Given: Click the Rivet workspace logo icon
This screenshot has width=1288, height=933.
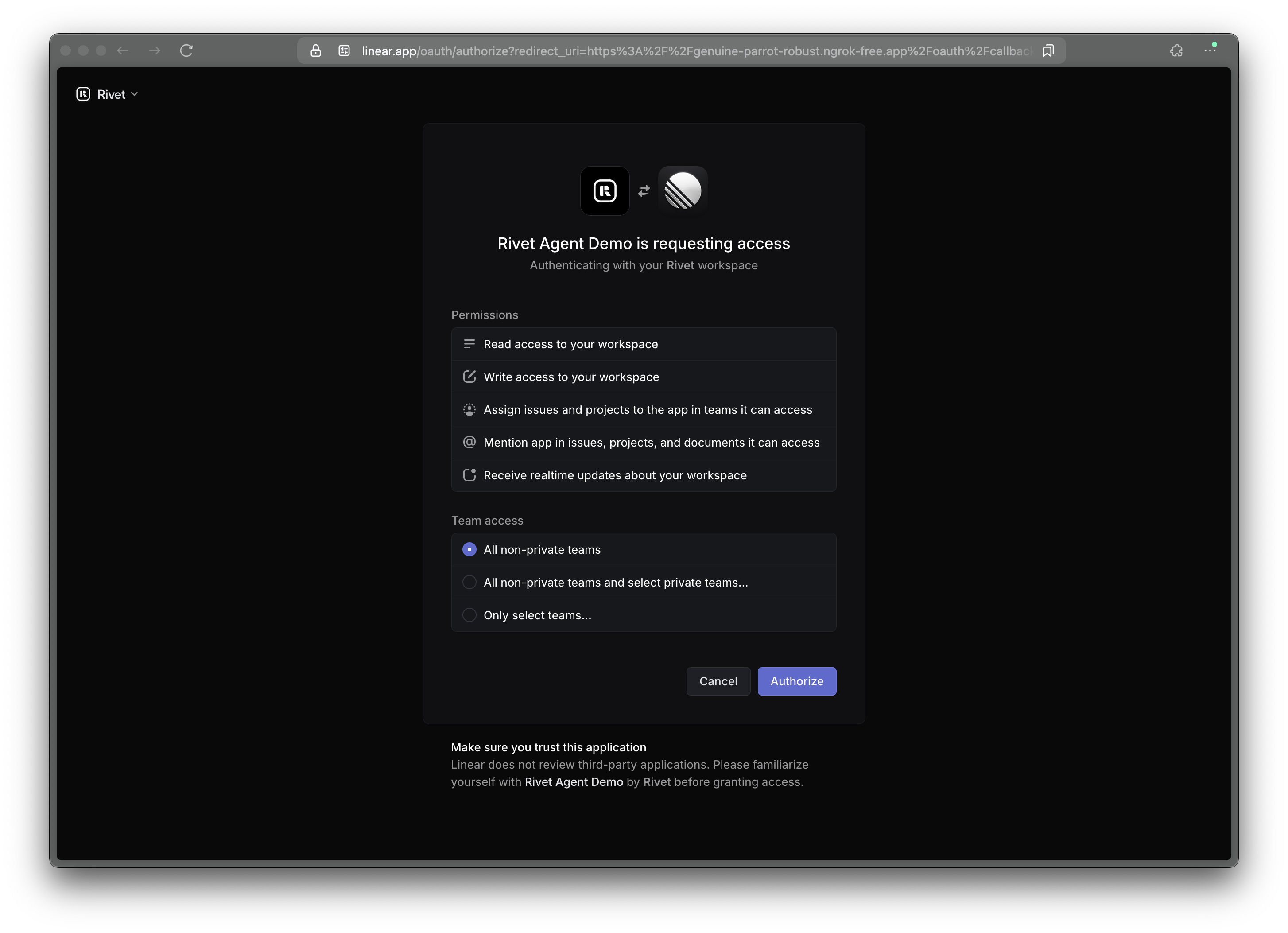Looking at the screenshot, I should [x=83, y=94].
